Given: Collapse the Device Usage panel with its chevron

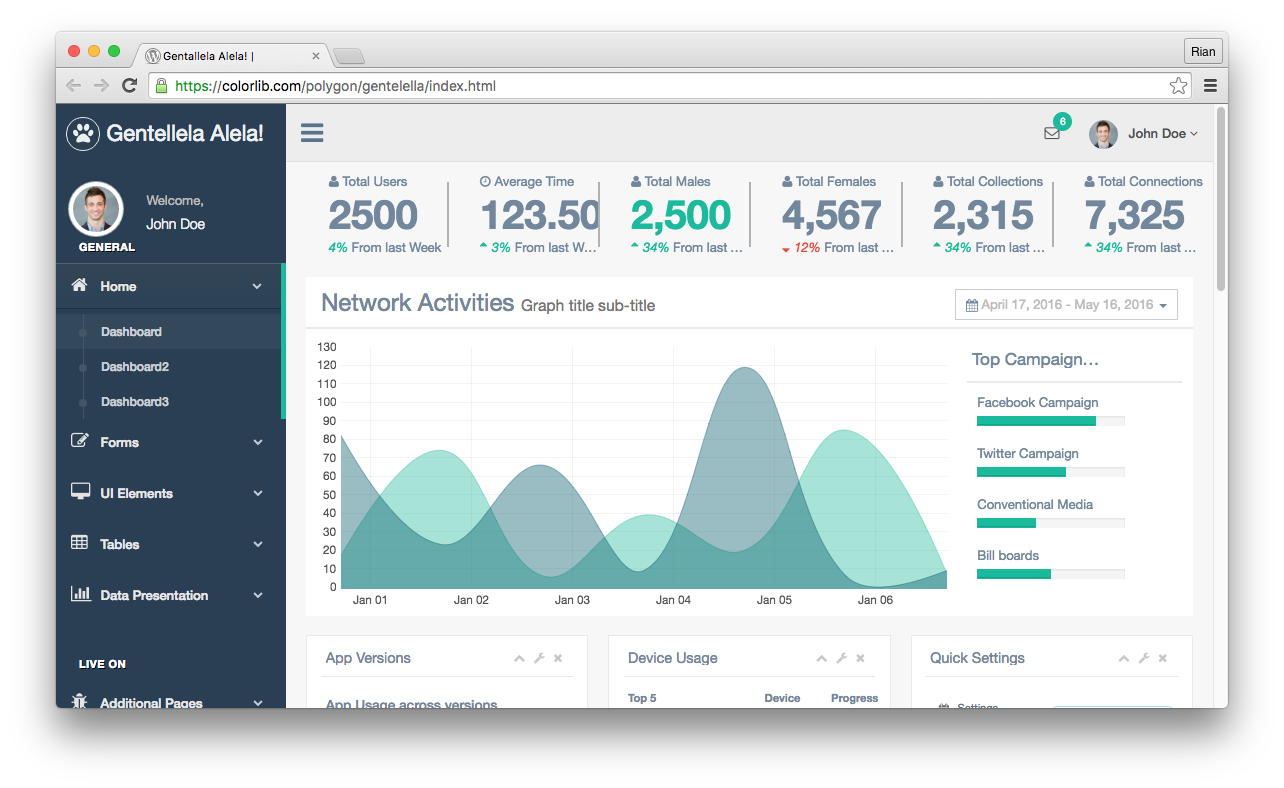Looking at the screenshot, I should [821, 658].
